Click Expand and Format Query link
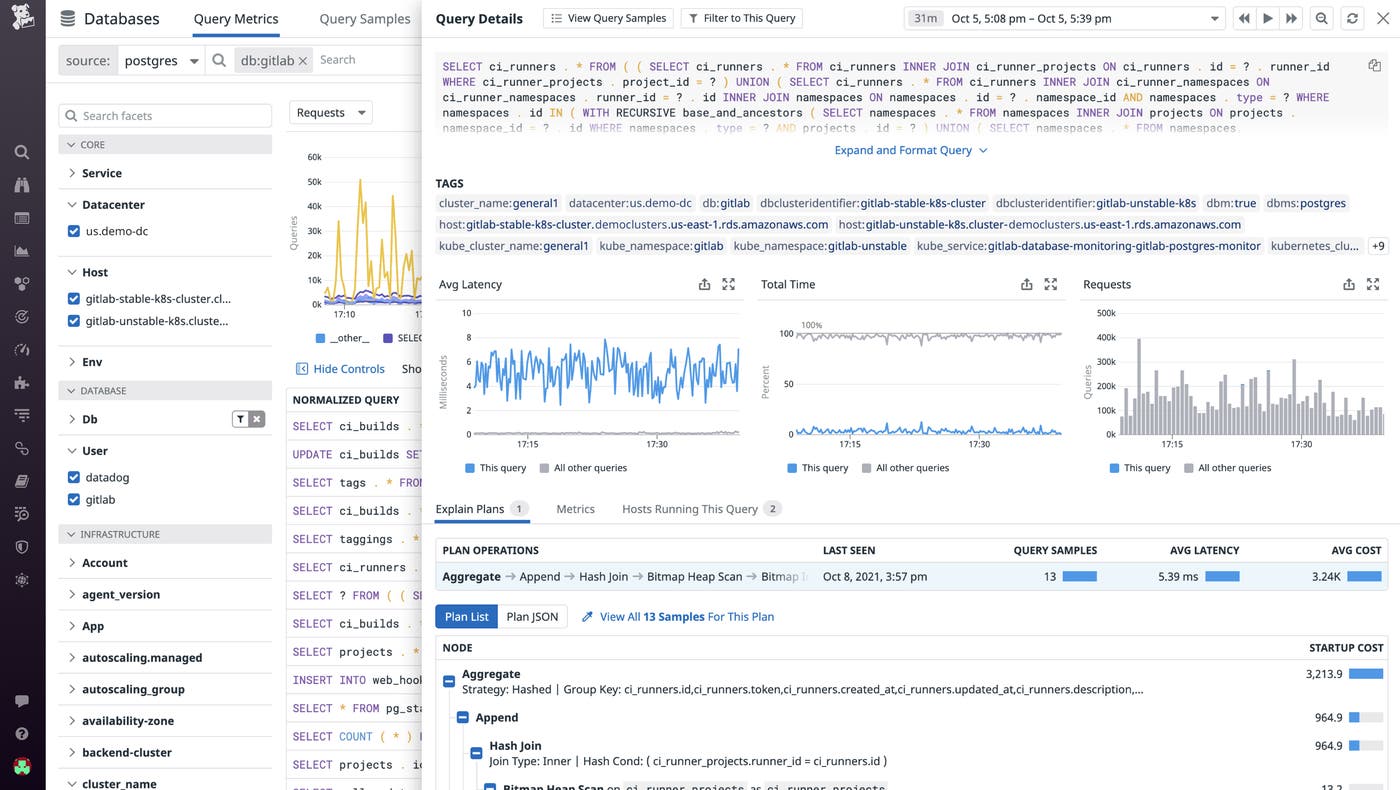Screen dimensions: 1400x790 pyautogui.click(x=903, y=148)
